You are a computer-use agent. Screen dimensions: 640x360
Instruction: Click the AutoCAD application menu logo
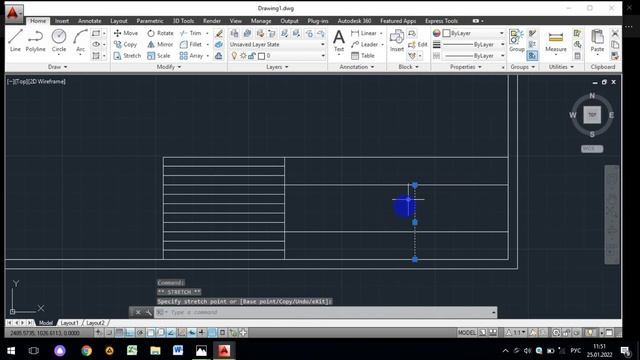point(13,14)
